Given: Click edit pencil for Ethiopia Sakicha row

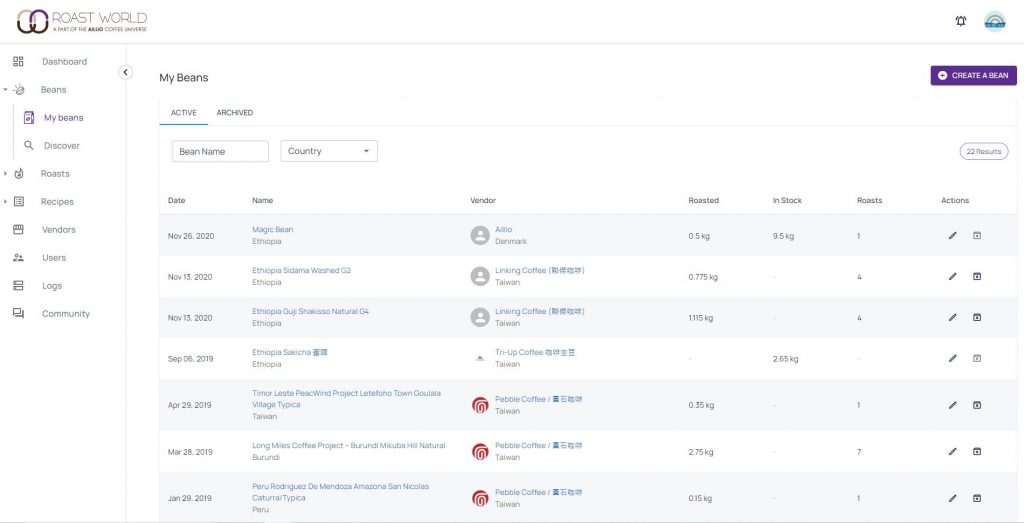Looking at the screenshot, I should point(952,358).
